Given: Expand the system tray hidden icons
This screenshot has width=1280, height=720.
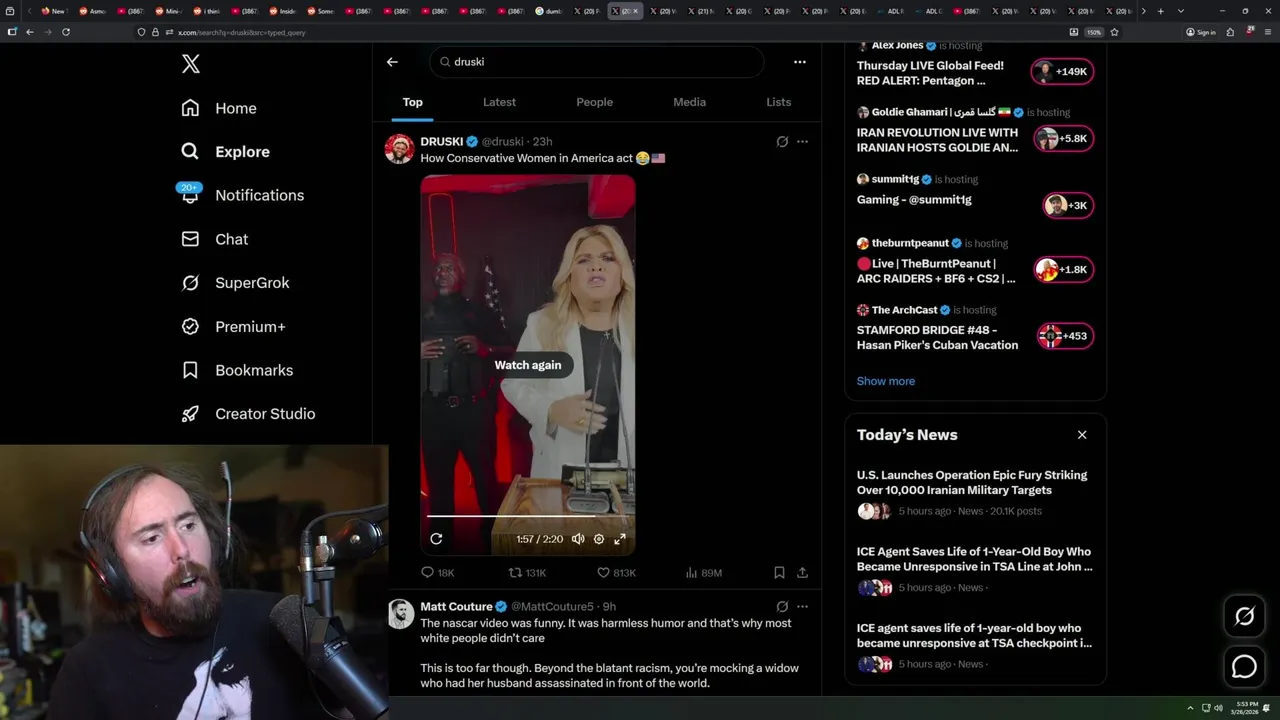Looking at the screenshot, I should (1190, 708).
